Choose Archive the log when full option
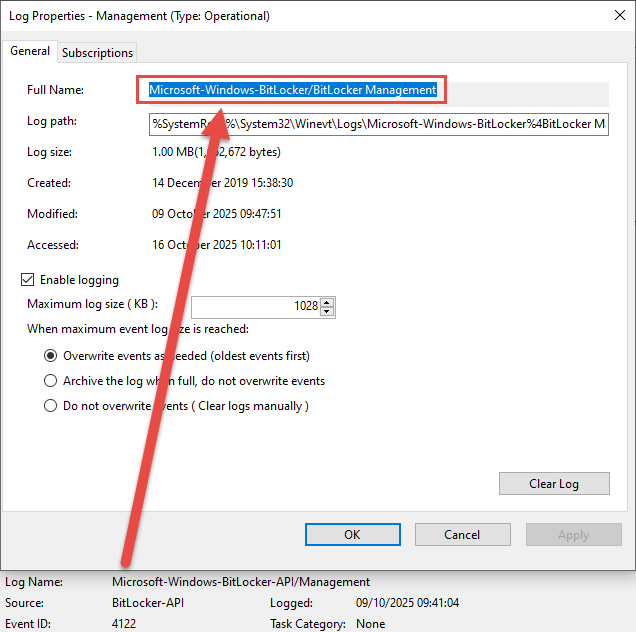This screenshot has height=632, width=636. point(51,381)
